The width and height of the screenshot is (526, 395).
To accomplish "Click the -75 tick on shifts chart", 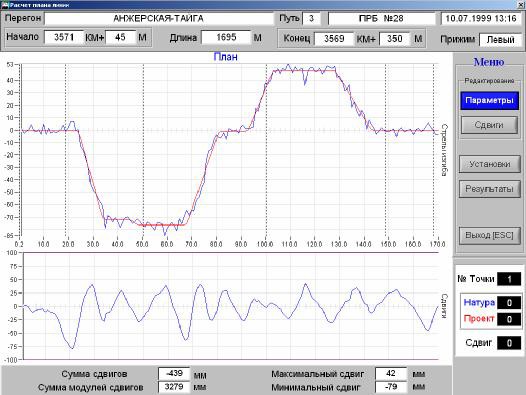I will pyautogui.click(x=12, y=347).
